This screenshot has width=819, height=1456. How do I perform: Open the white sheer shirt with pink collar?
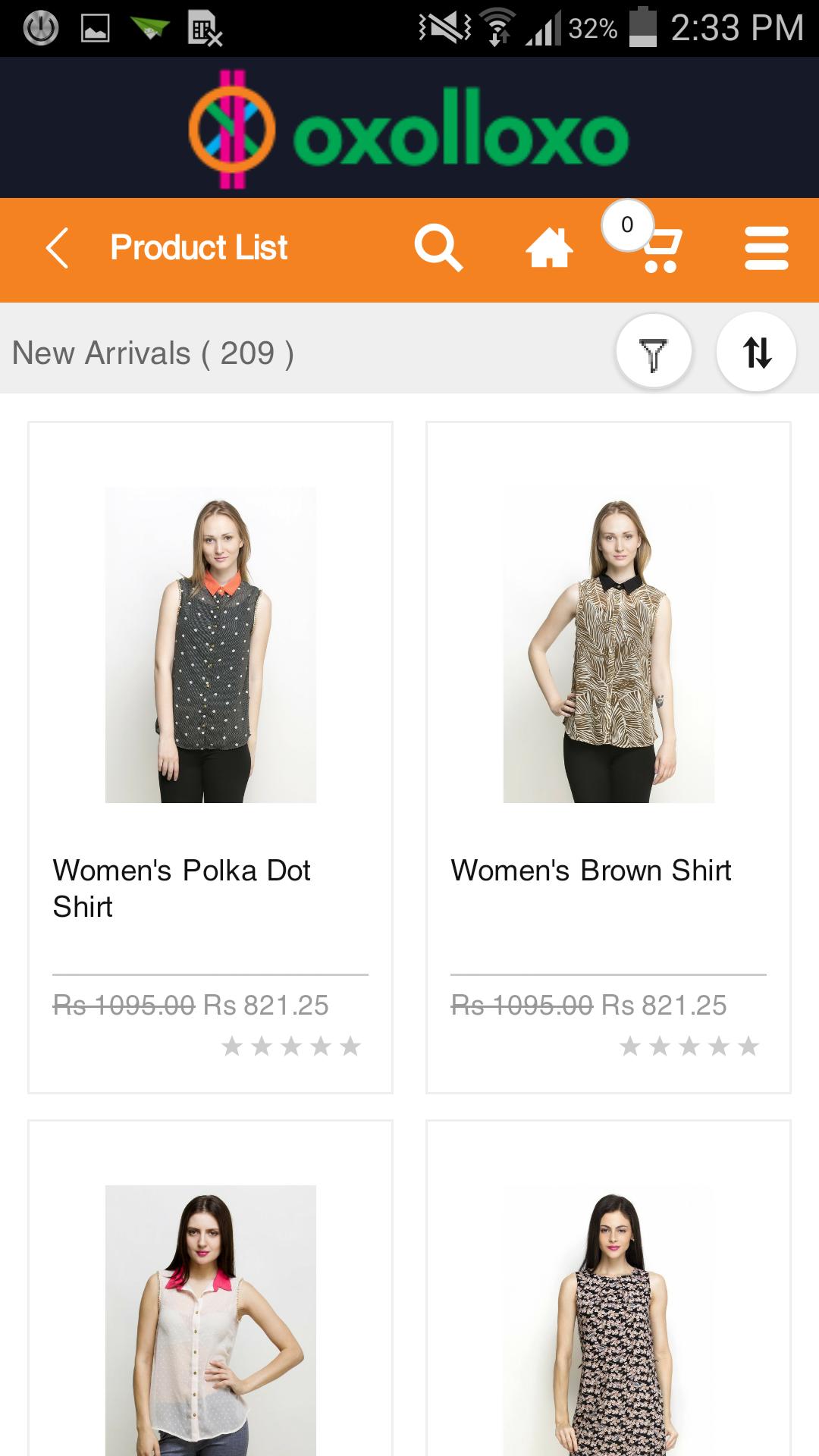(211, 1319)
